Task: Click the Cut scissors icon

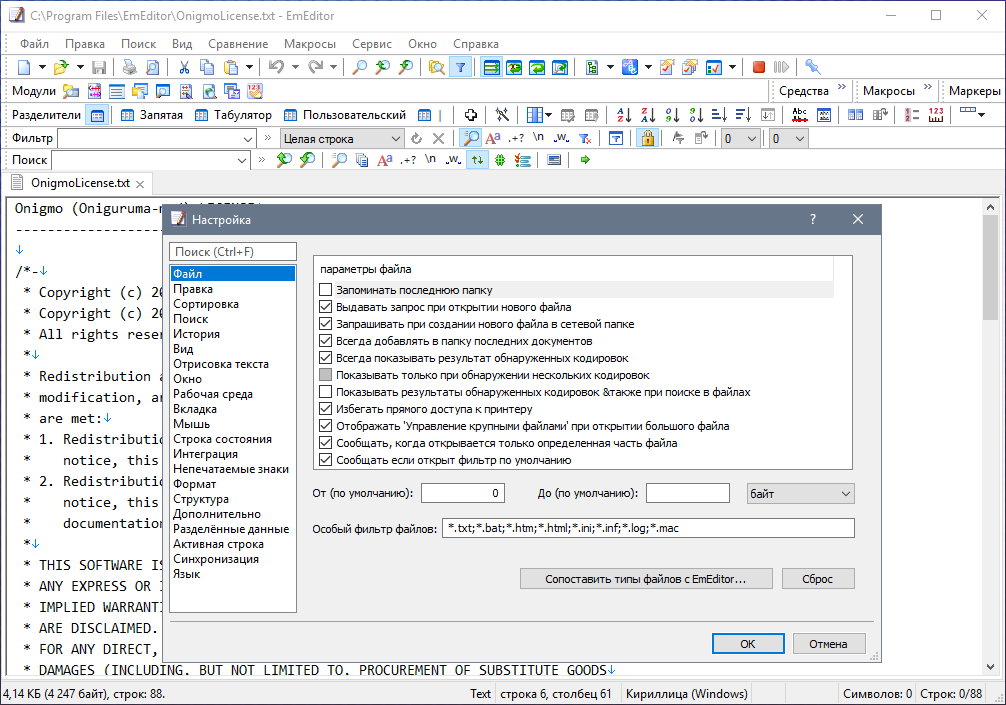Action: [x=184, y=67]
